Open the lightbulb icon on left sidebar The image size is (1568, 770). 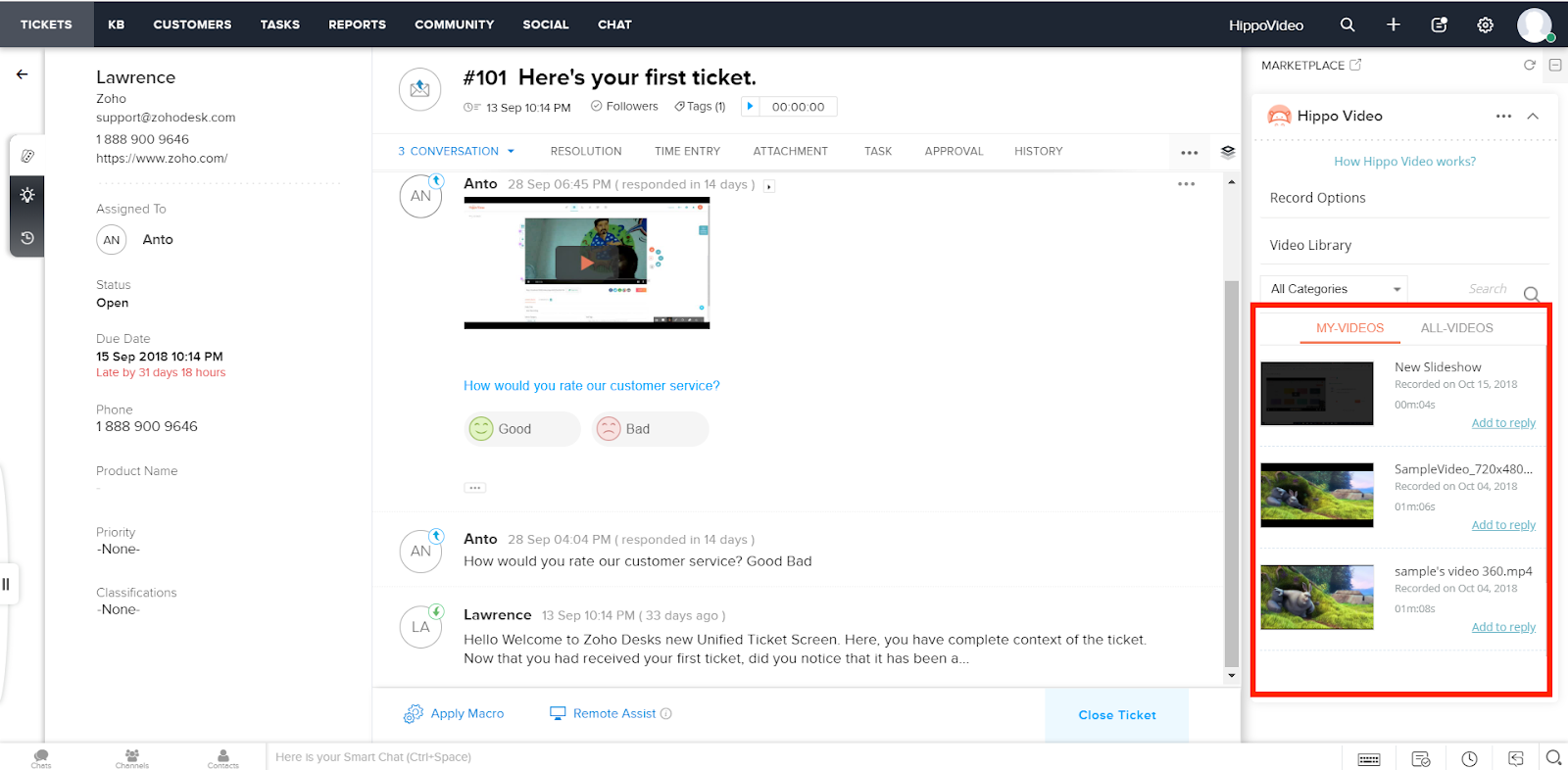[x=27, y=196]
